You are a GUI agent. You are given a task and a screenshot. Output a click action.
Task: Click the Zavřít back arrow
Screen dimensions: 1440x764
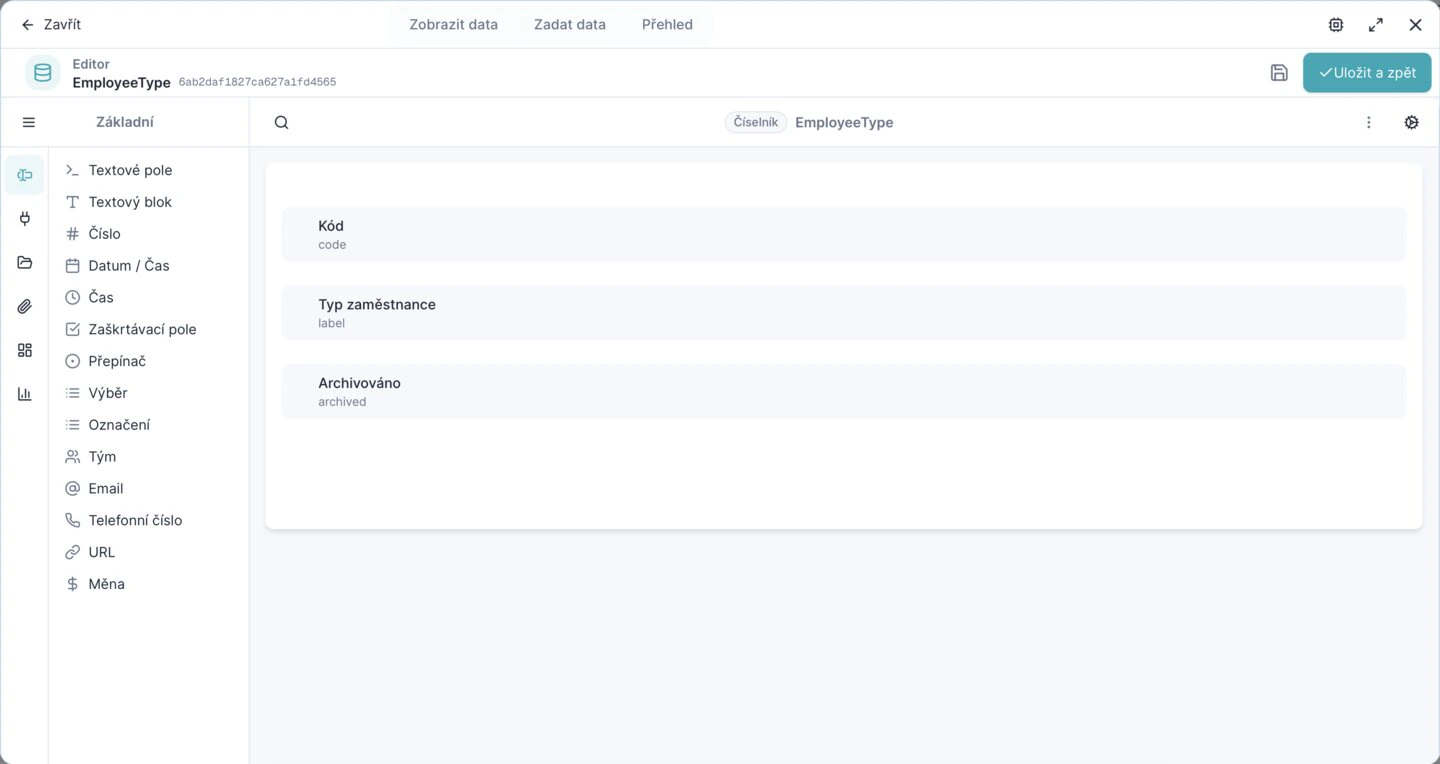click(x=27, y=24)
